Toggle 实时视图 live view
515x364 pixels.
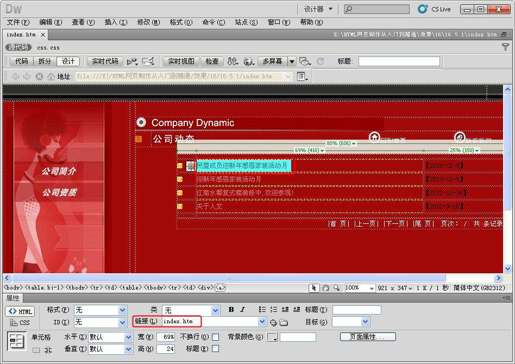[x=181, y=61]
